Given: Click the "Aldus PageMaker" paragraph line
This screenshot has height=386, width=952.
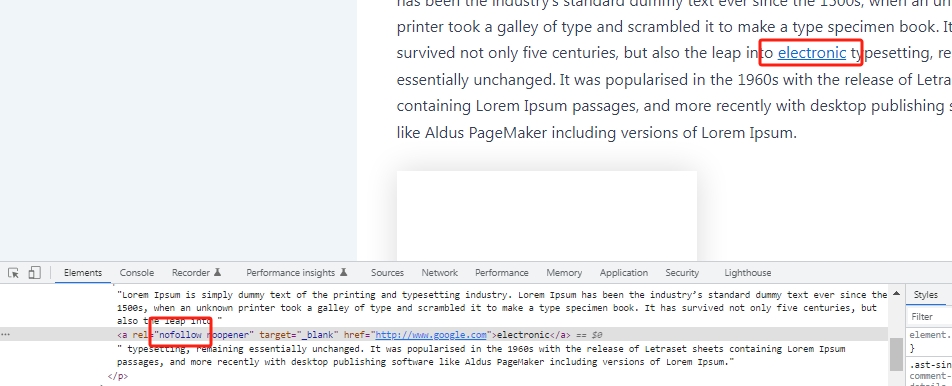Looking at the screenshot, I should [x=596, y=132].
